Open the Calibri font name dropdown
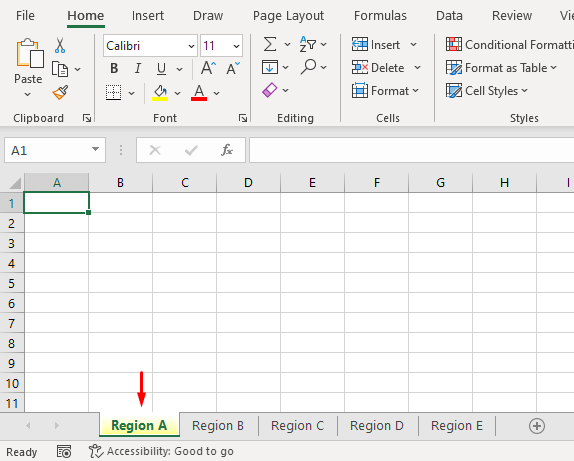This screenshot has width=574, height=461. click(x=191, y=46)
